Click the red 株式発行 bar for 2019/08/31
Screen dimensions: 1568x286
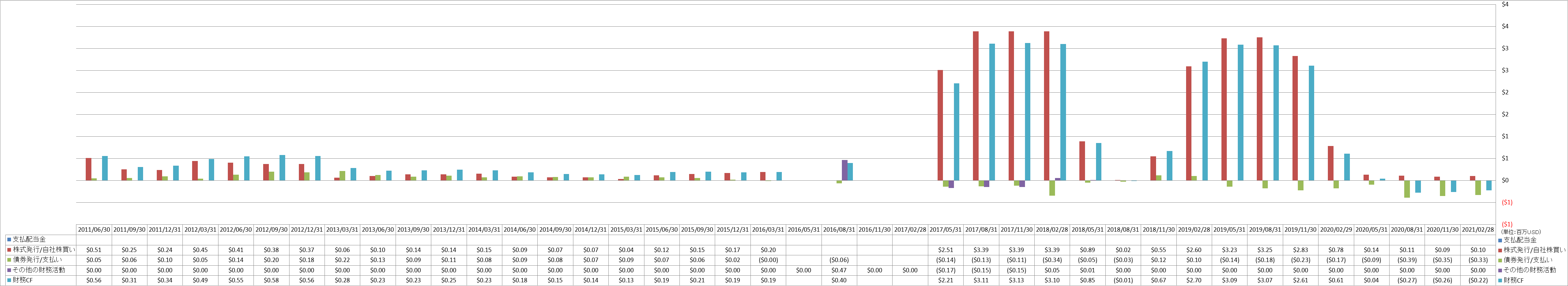tap(1259, 109)
